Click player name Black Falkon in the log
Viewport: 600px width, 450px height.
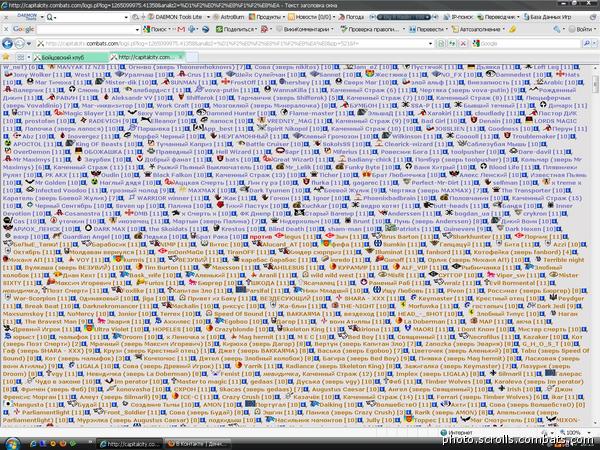[x=171, y=175]
